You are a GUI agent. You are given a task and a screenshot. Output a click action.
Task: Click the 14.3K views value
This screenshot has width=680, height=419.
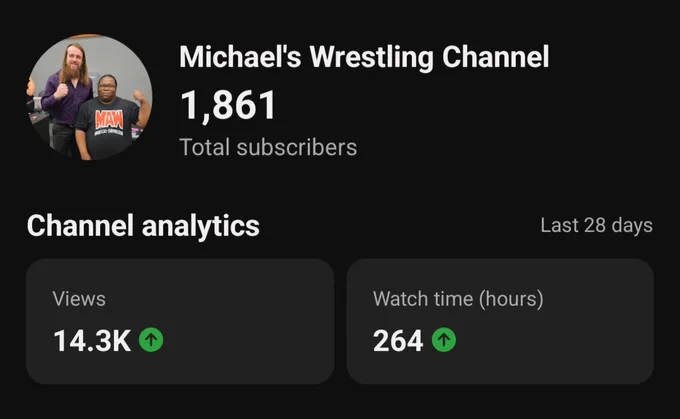[92, 340]
